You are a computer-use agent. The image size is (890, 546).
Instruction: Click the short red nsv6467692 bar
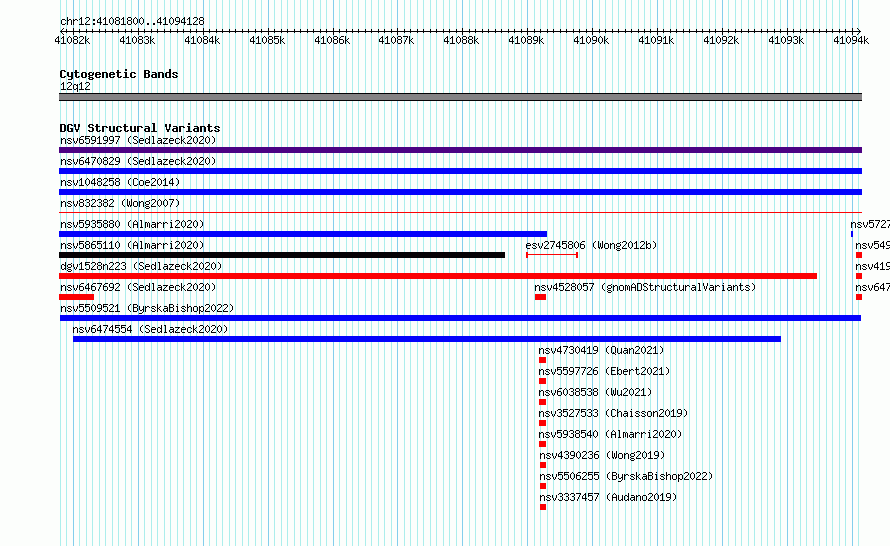click(x=77, y=297)
